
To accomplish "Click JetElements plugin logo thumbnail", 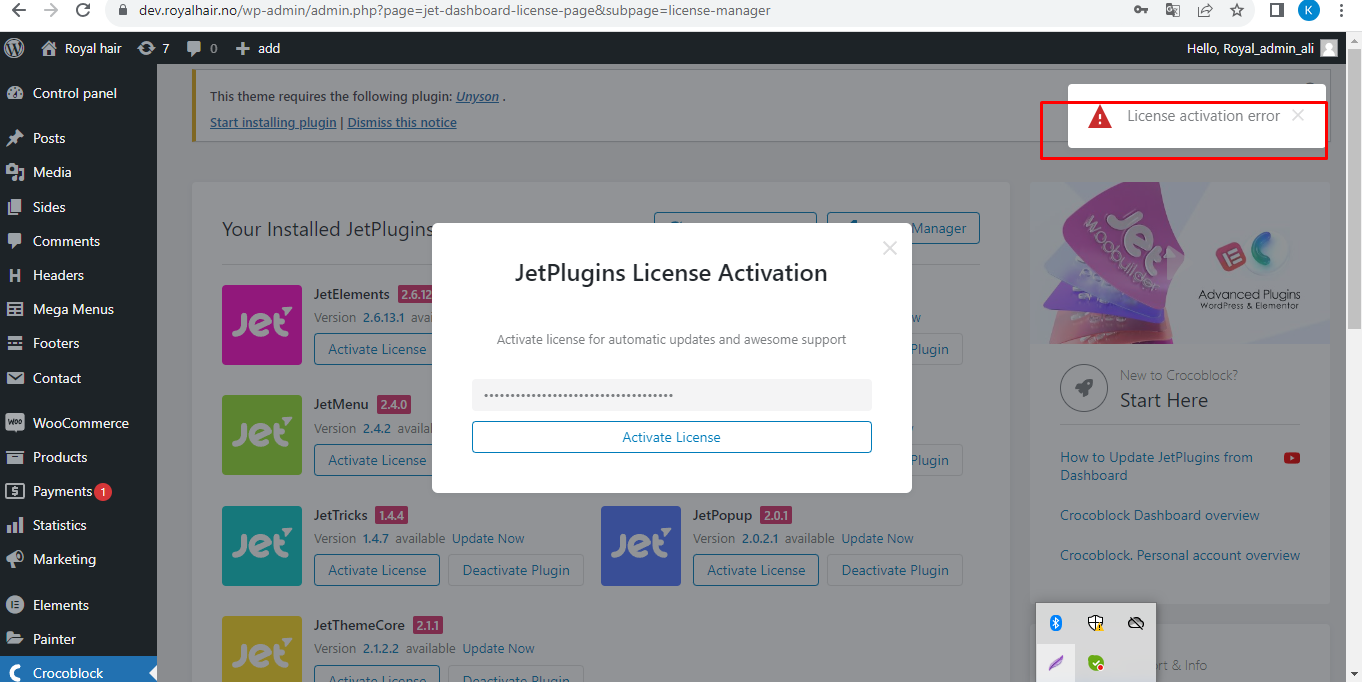I will (261, 325).
